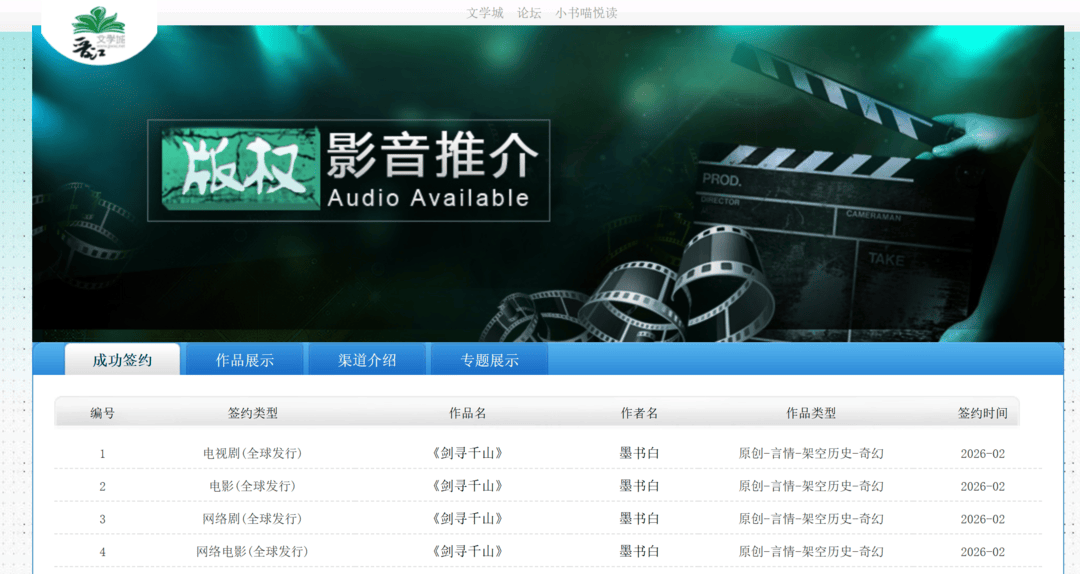Select the 专题展示 tab
The height and width of the screenshot is (574, 1080).
[x=489, y=360]
